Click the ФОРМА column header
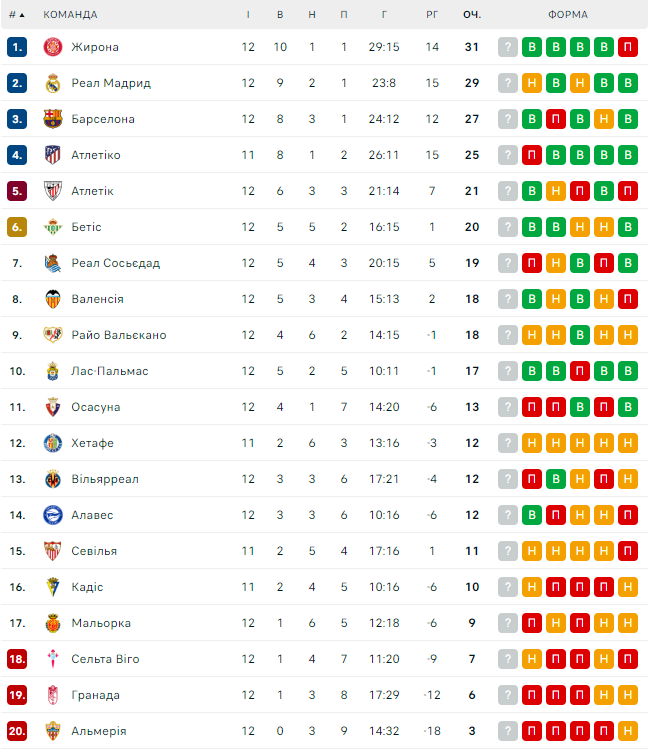The image size is (656, 752). tap(568, 15)
